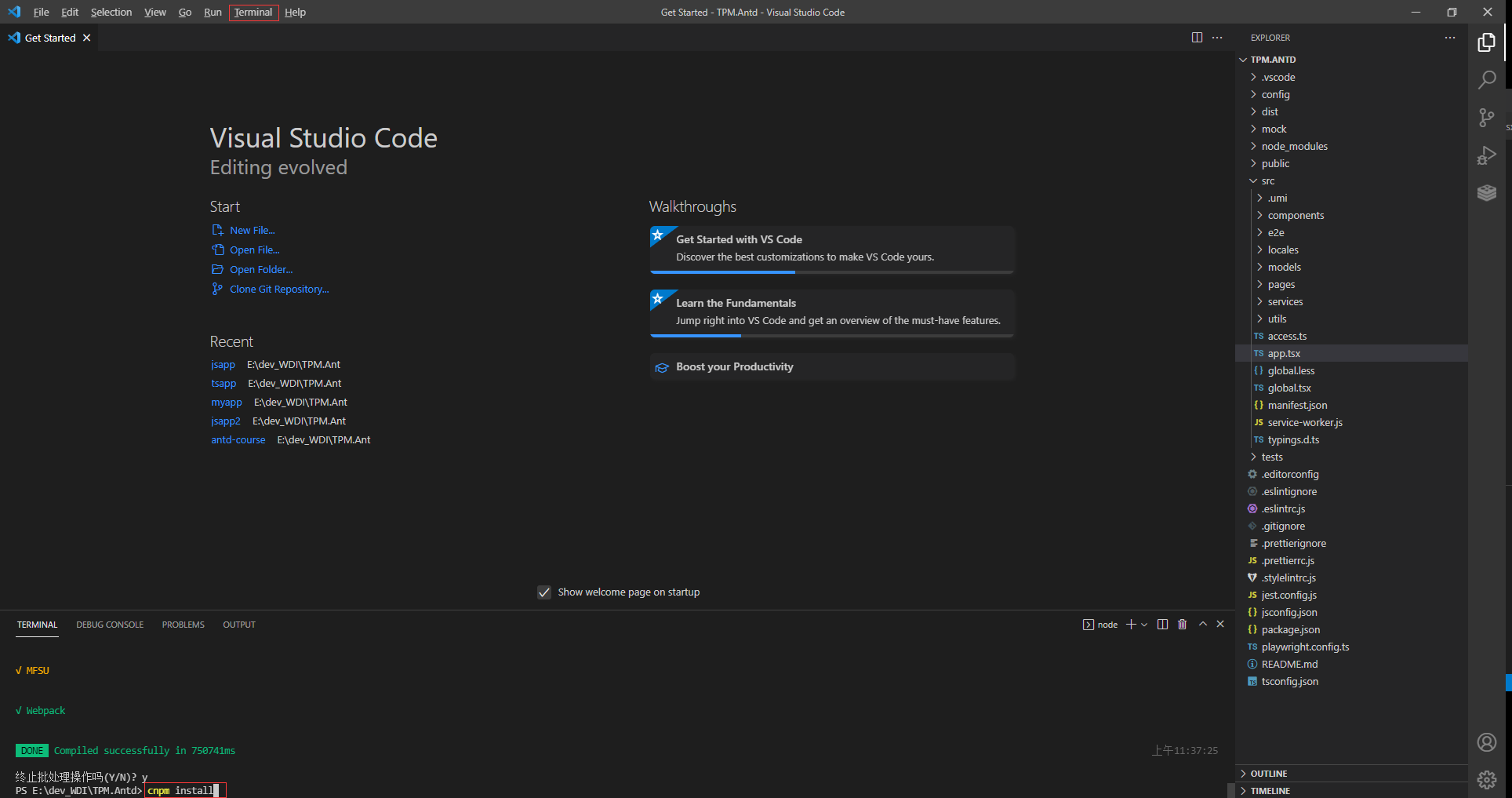Open the File menu
Image resolution: width=1512 pixels, height=798 pixels.
(41, 12)
